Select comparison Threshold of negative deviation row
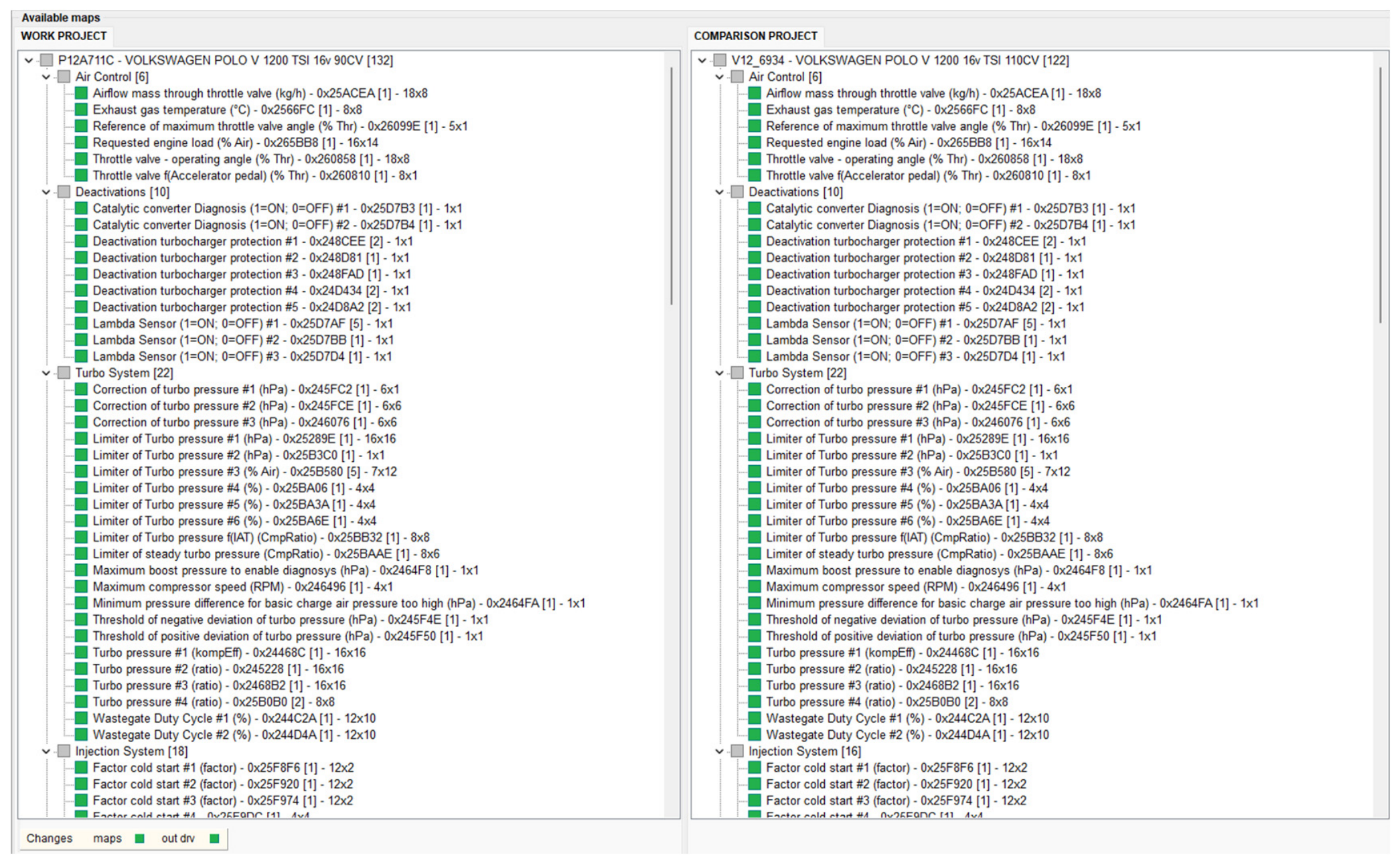This screenshot has height=864, width=1400. click(x=964, y=620)
